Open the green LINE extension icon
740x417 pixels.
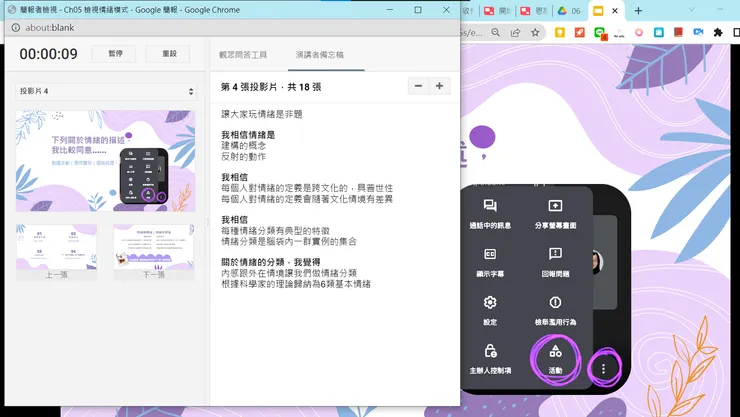600,33
